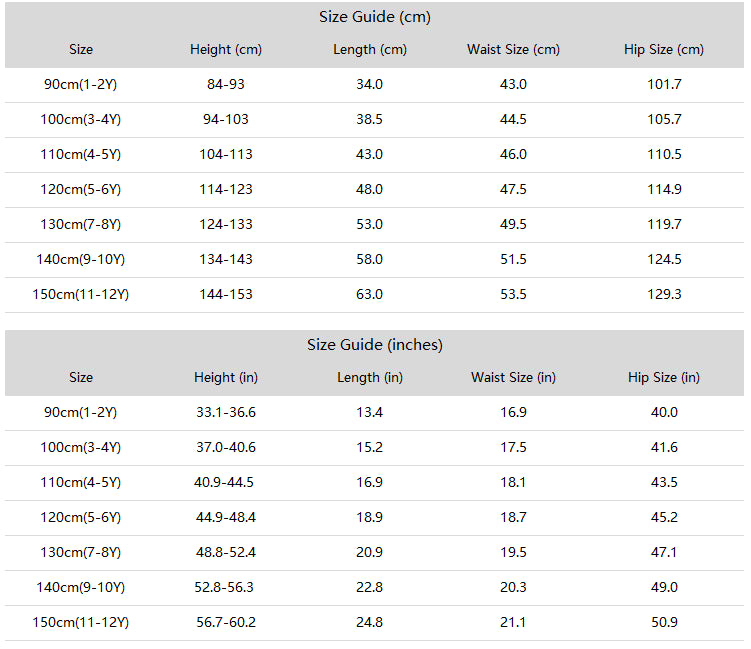751x649 pixels.
Task: Click the waist value 47.5
Action: coord(513,189)
